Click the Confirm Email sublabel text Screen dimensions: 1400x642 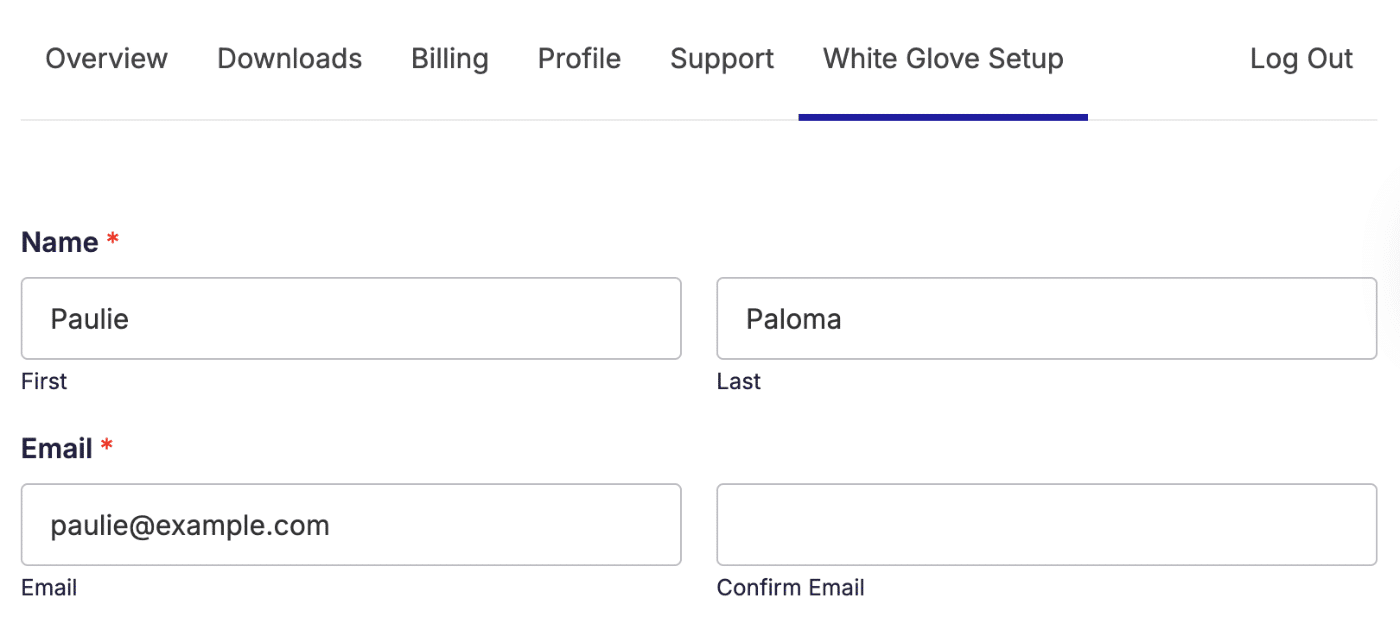pos(790,587)
